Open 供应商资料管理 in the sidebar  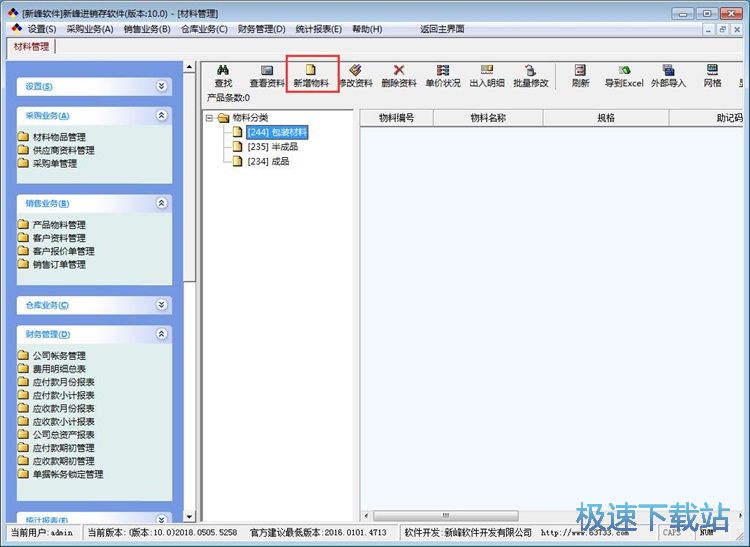click(x=56, y=150)
